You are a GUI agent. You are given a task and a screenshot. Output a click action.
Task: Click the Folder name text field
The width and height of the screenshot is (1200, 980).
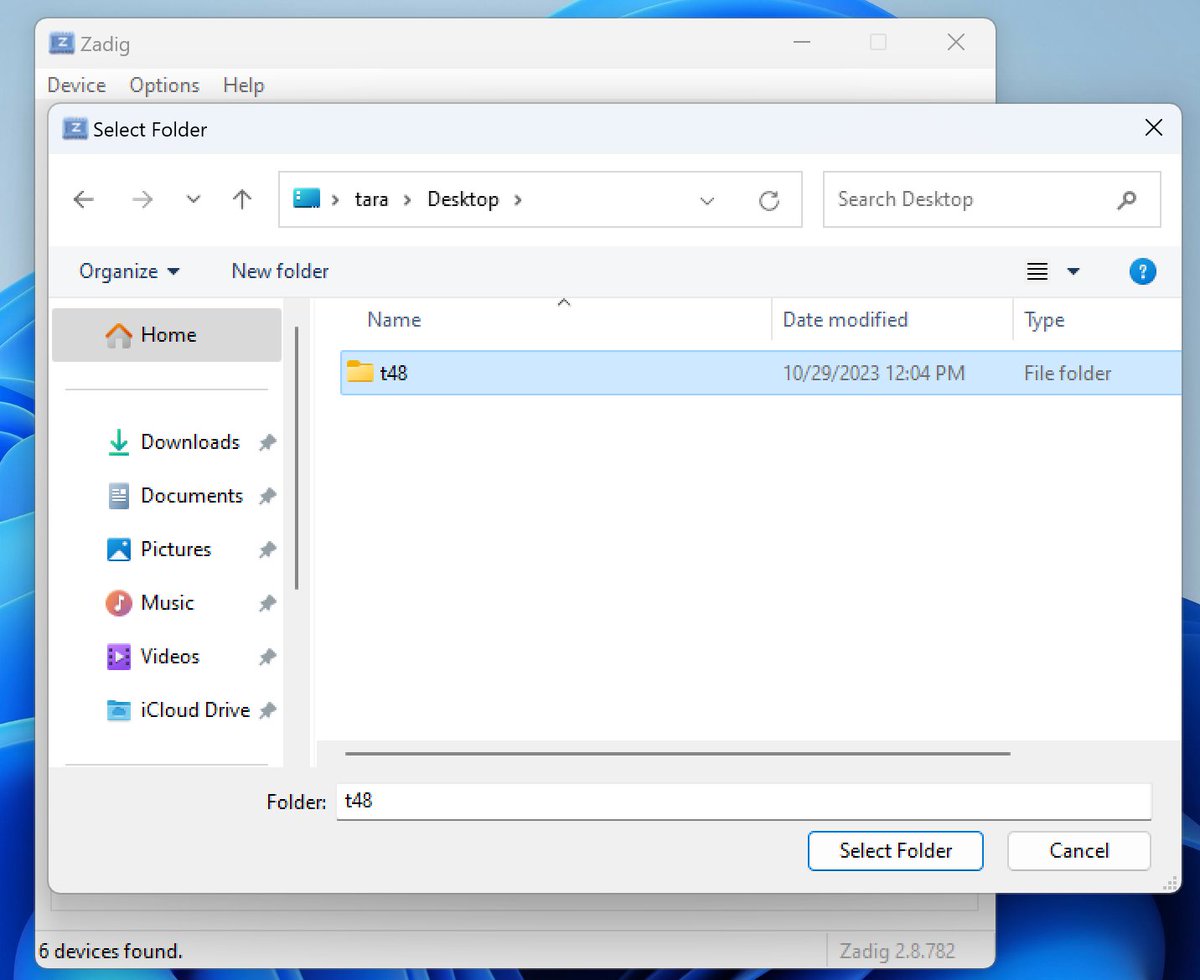744,801
